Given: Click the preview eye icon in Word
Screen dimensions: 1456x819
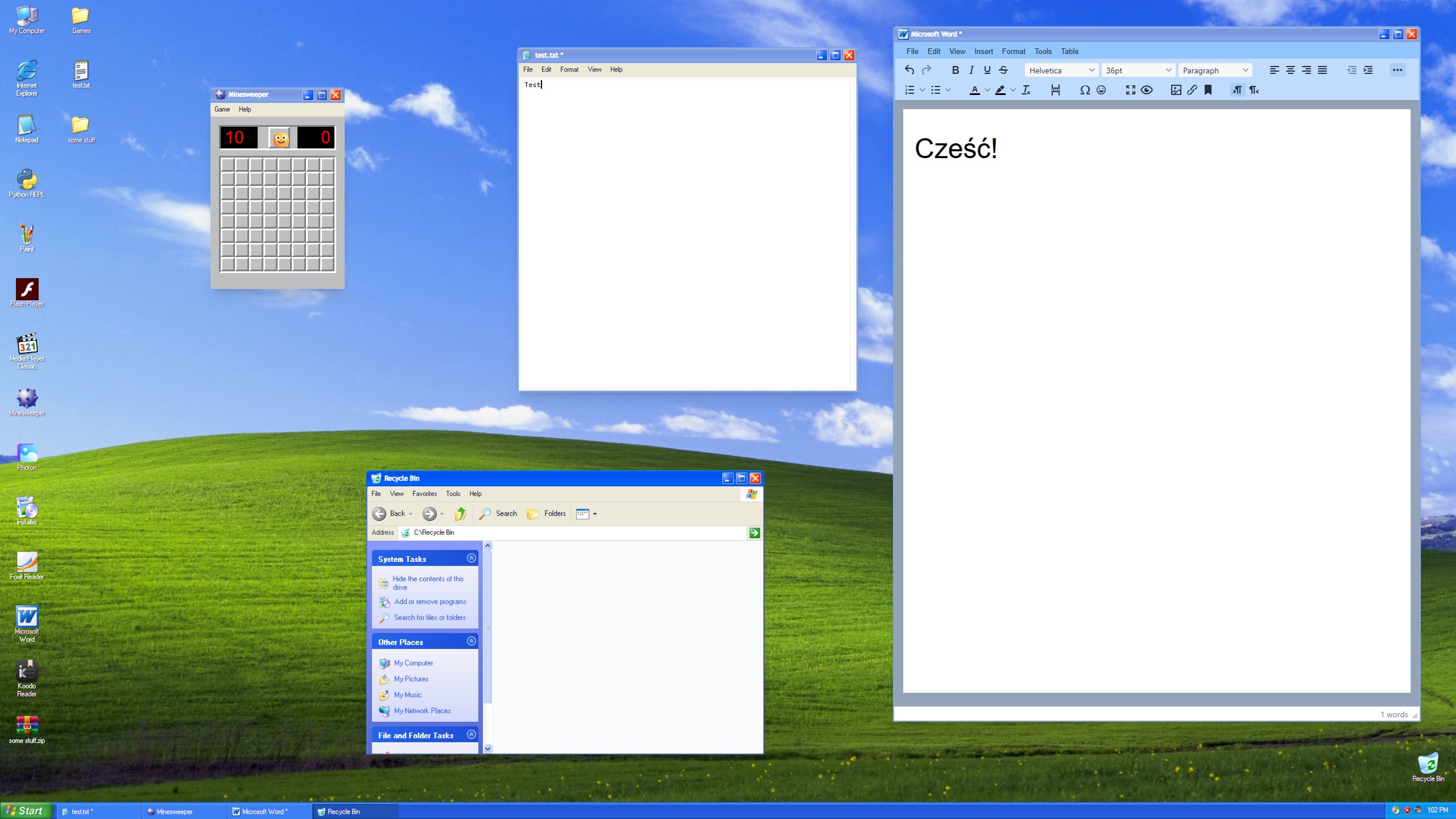Looking at the screenshot, I should [1147, 90].
